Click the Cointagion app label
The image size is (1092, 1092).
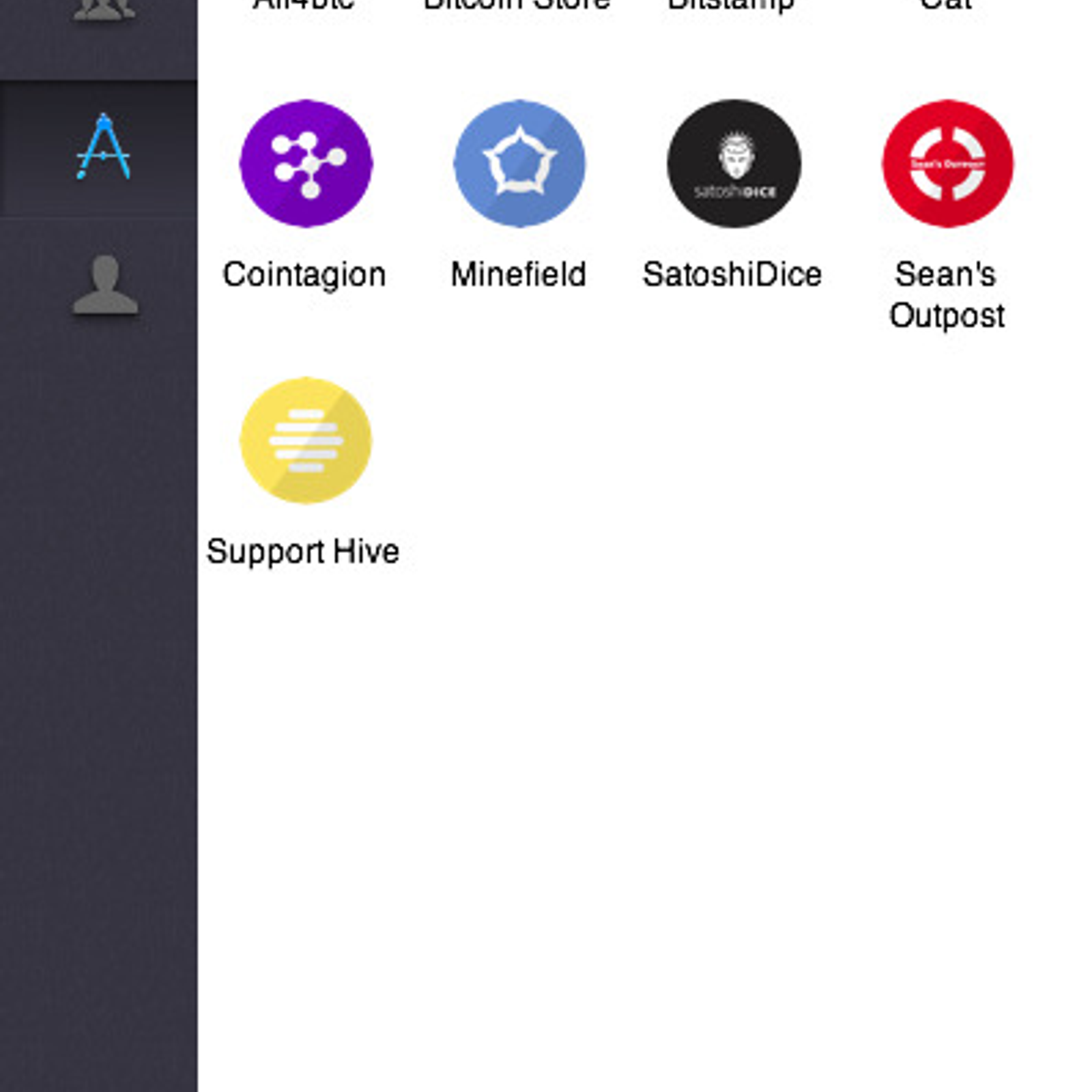coord(304,275)
